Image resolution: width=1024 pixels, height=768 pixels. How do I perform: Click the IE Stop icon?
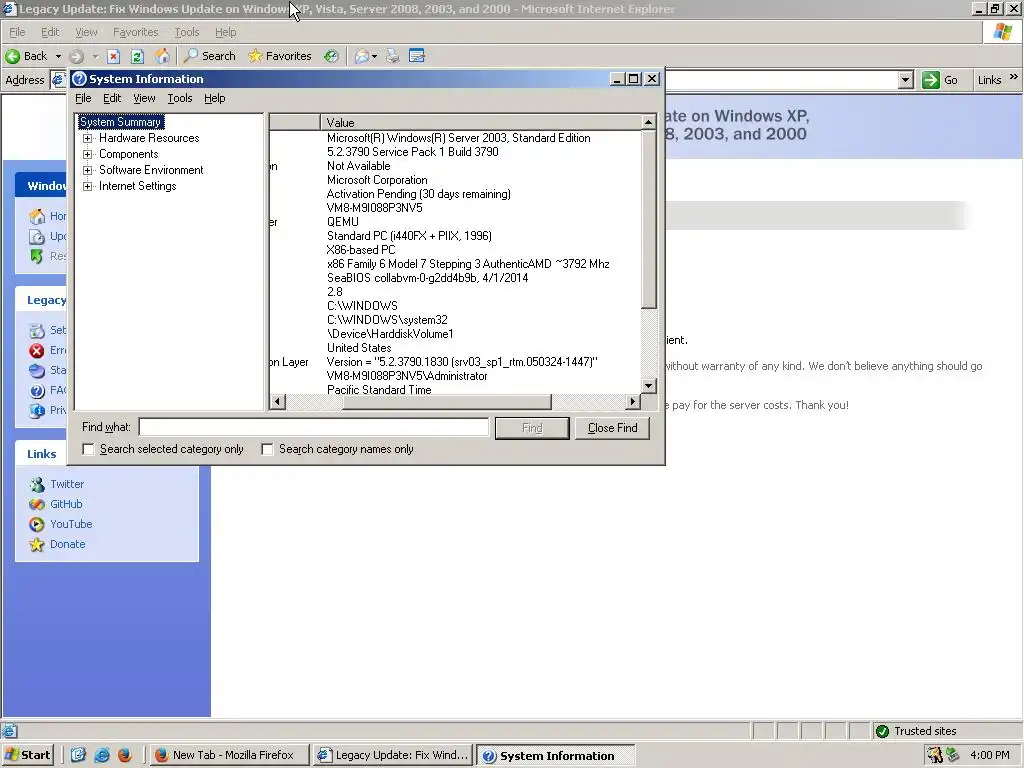114,56
